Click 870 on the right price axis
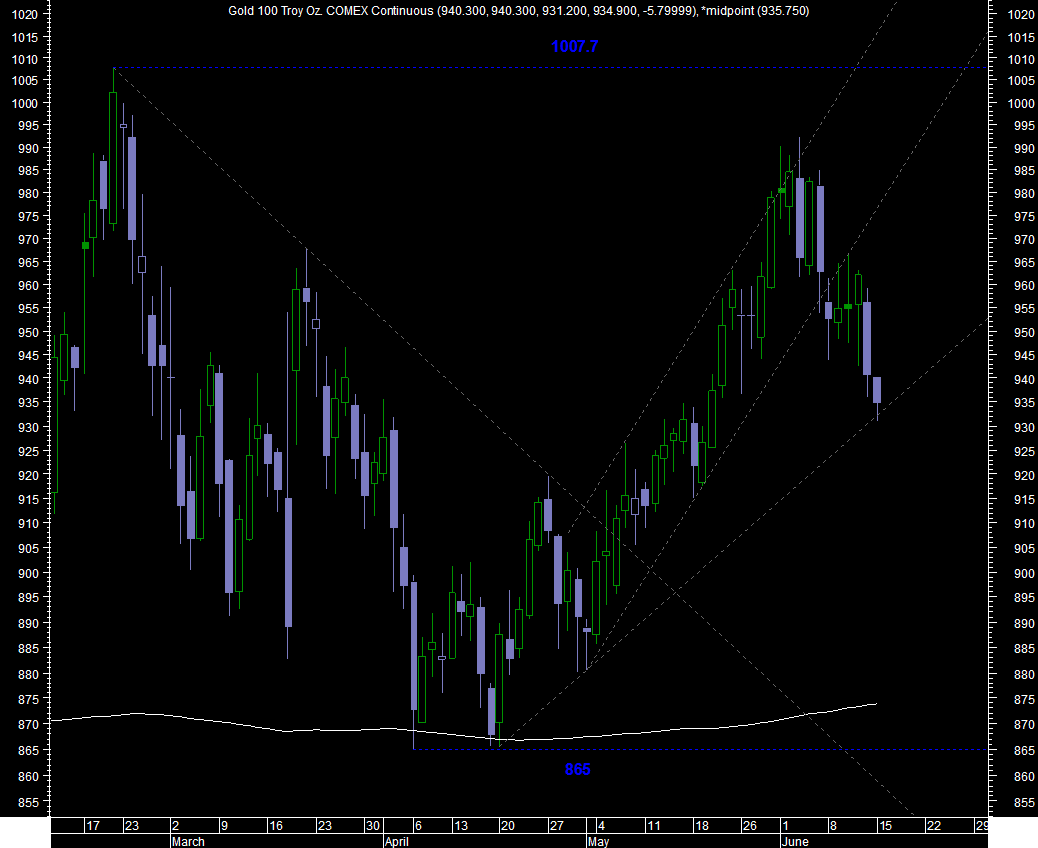Viewport: 1038px width, 848px height. (x=1024, y=725)
